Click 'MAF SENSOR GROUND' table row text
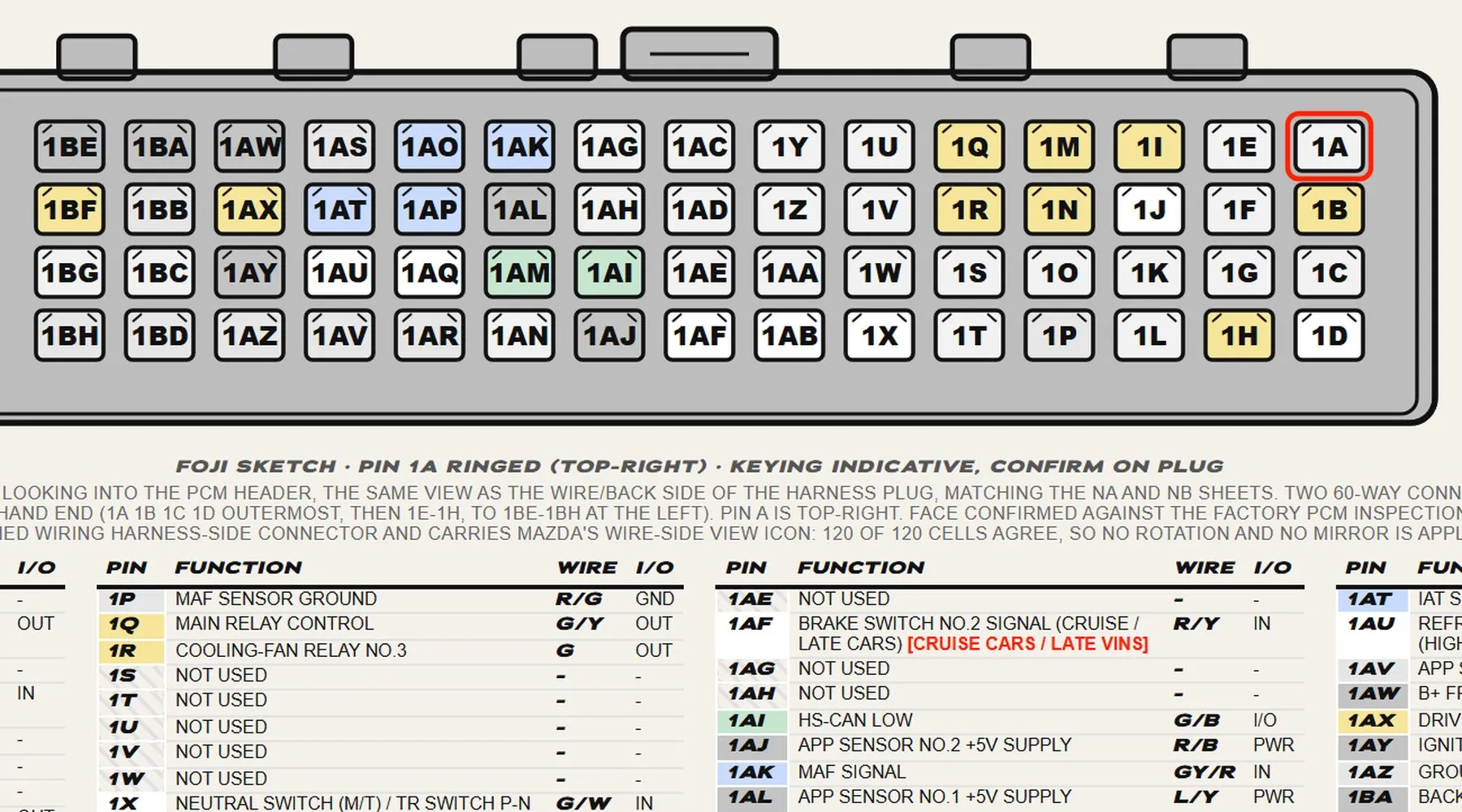This screenshot has height=812, width=1462. point(276,598)
